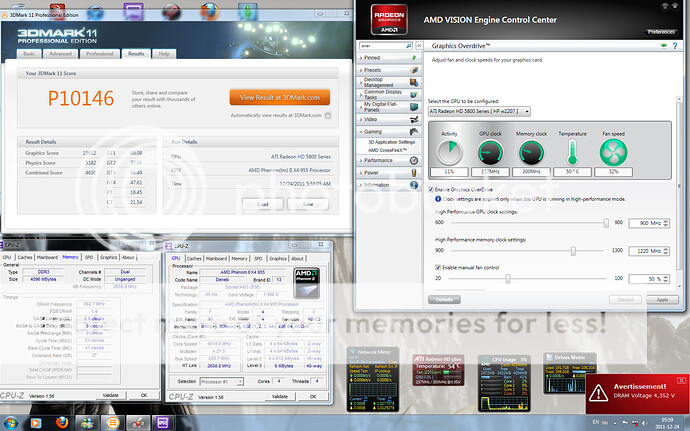Open the GPU selection dropdown
This screenshot has height=431, width=690.
478,110
